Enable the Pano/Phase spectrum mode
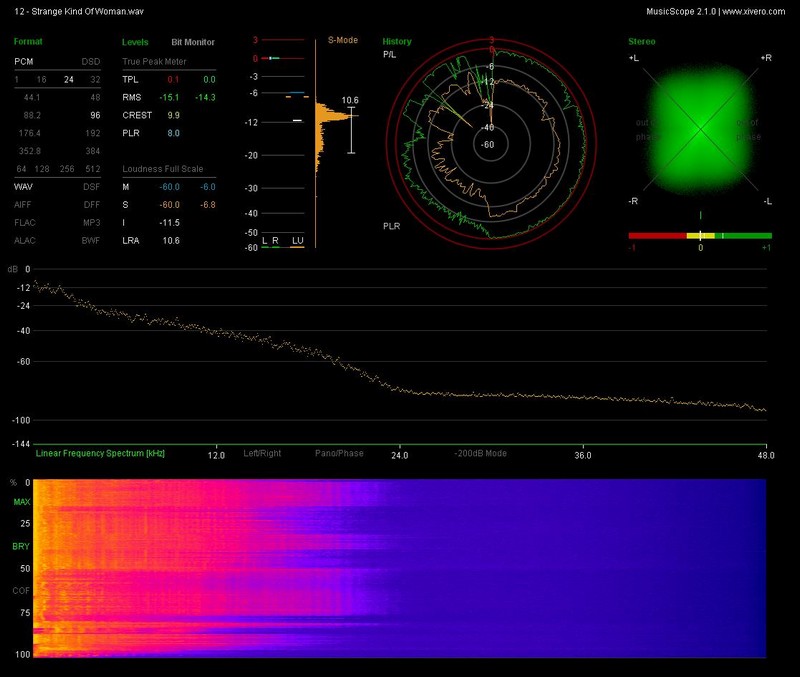800x677 pixels. pyautogui.click(x=339, y=453)
